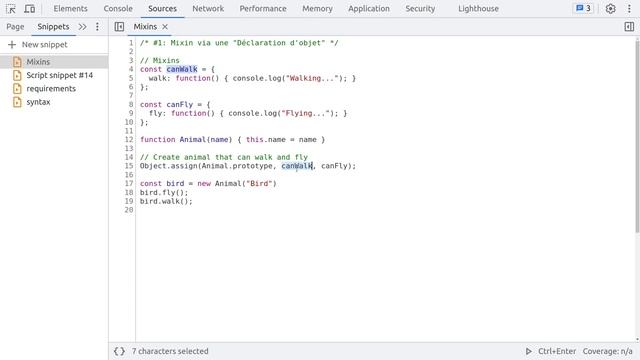Click the syntax snippet file icon
Screen dimensions: 640x360
(17, 102)
